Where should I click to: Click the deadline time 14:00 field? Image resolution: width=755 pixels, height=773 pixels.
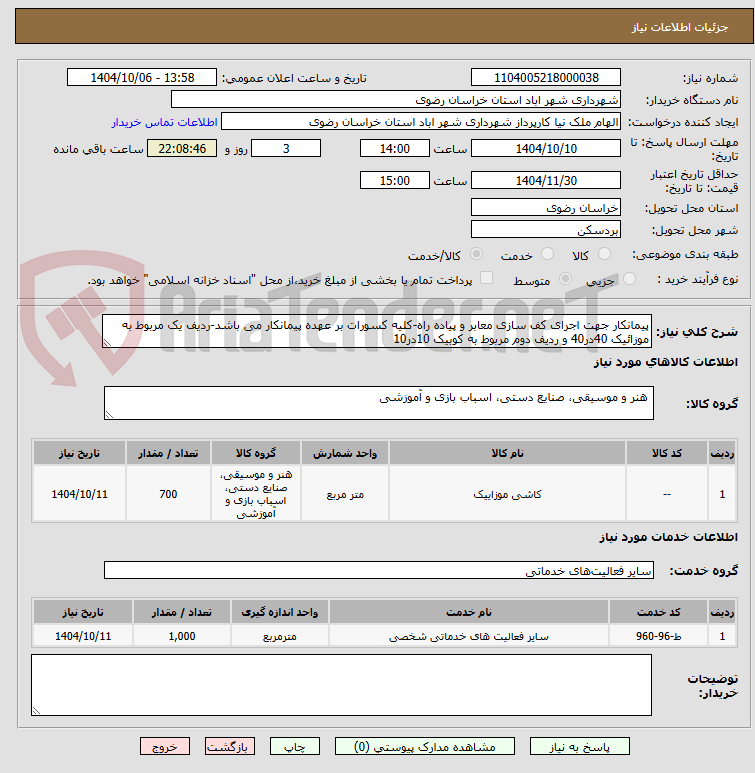click(x=395, y=148)
